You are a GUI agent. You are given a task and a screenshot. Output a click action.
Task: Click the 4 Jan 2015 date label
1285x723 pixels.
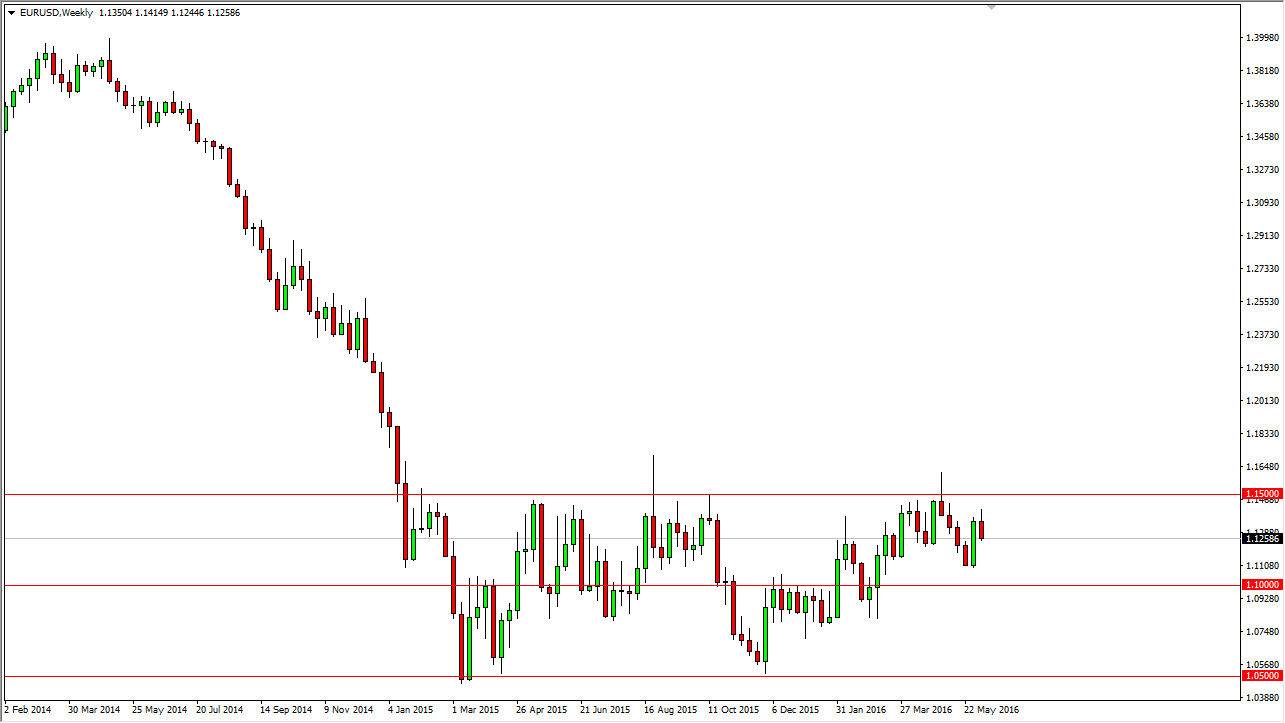pyautogui.click(x=412, y=710)
